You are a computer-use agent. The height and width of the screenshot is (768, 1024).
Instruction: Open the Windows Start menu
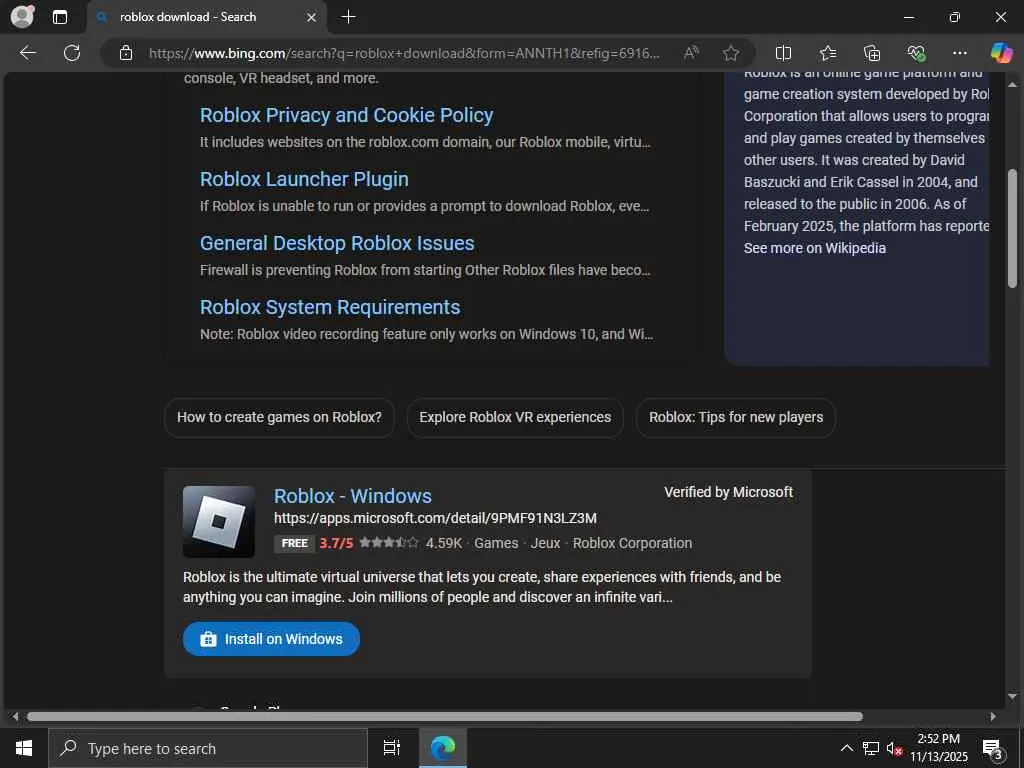click(x=24, y=748)
